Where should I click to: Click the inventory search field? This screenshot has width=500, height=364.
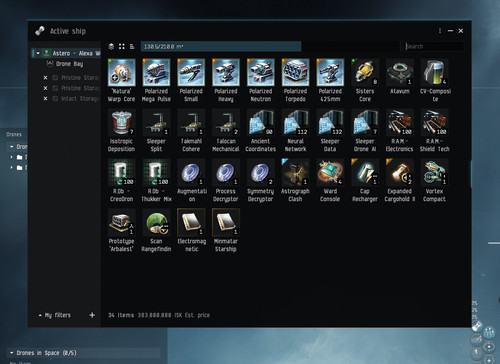pos(433,47)
